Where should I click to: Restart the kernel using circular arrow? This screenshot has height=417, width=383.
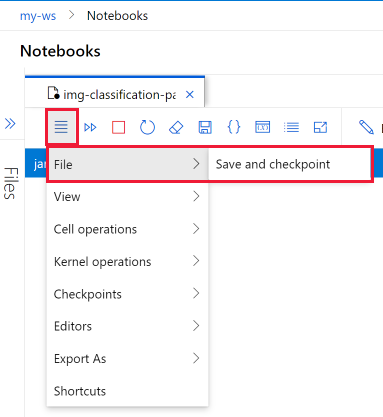[147, 127]
